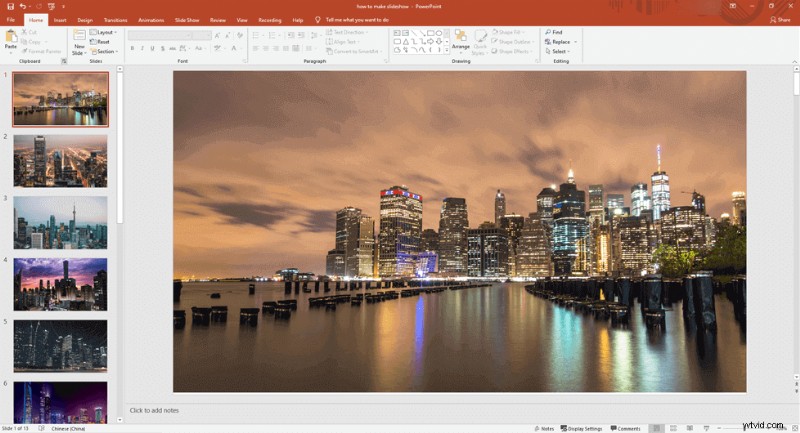Select the Oval shape in gallery
Viewport: 800px width, 433px height.
pos(439,33)
